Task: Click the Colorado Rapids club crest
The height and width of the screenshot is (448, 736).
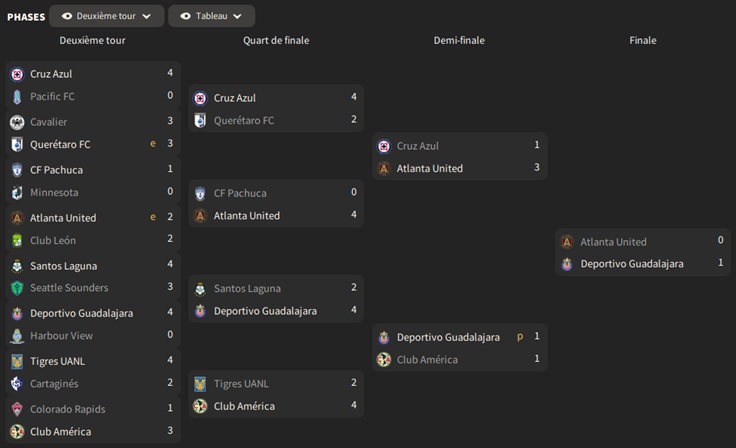Action: pyautogui.click(x=17, y=409)
